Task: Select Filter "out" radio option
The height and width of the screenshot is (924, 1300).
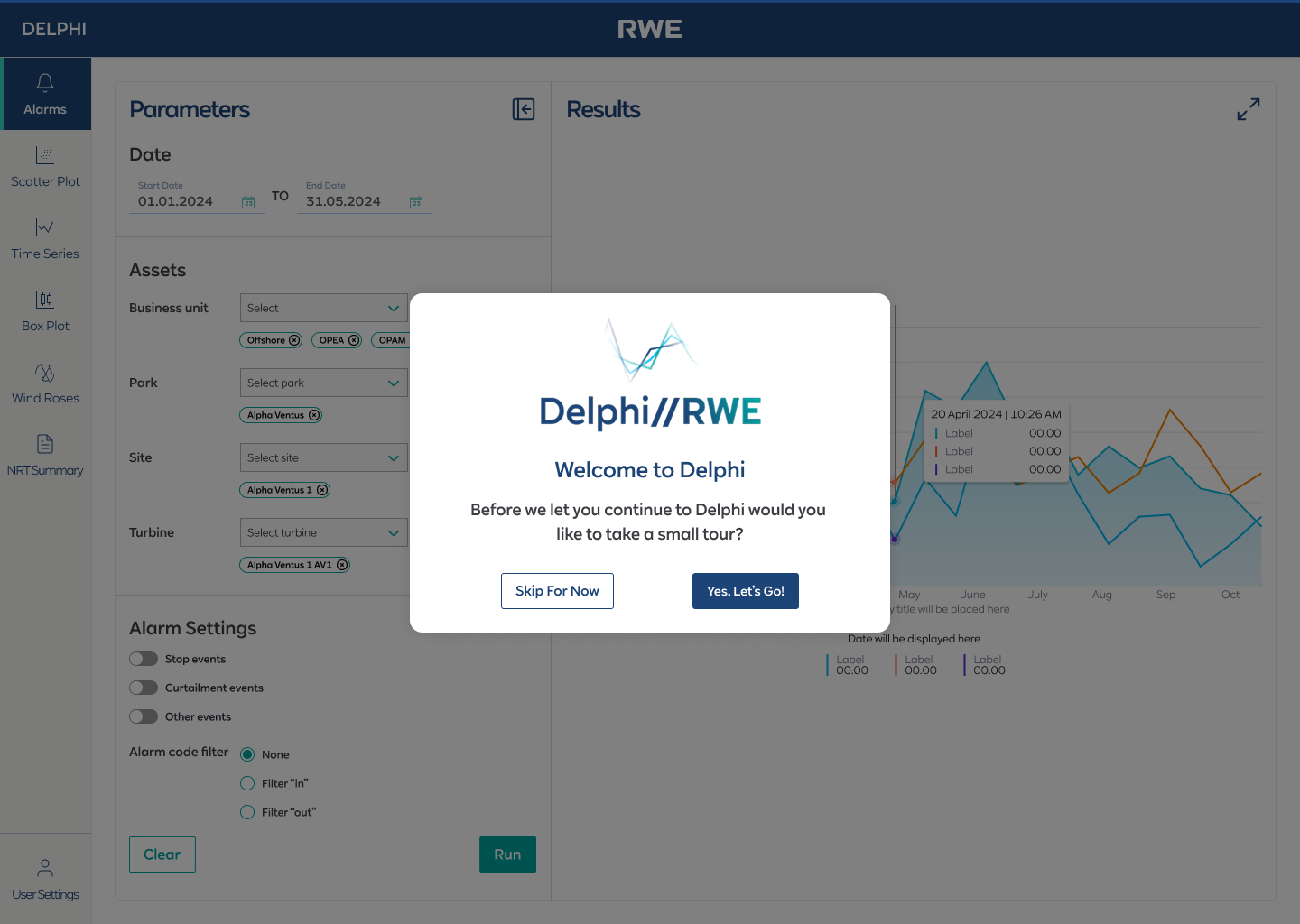Action: (247, 812)
